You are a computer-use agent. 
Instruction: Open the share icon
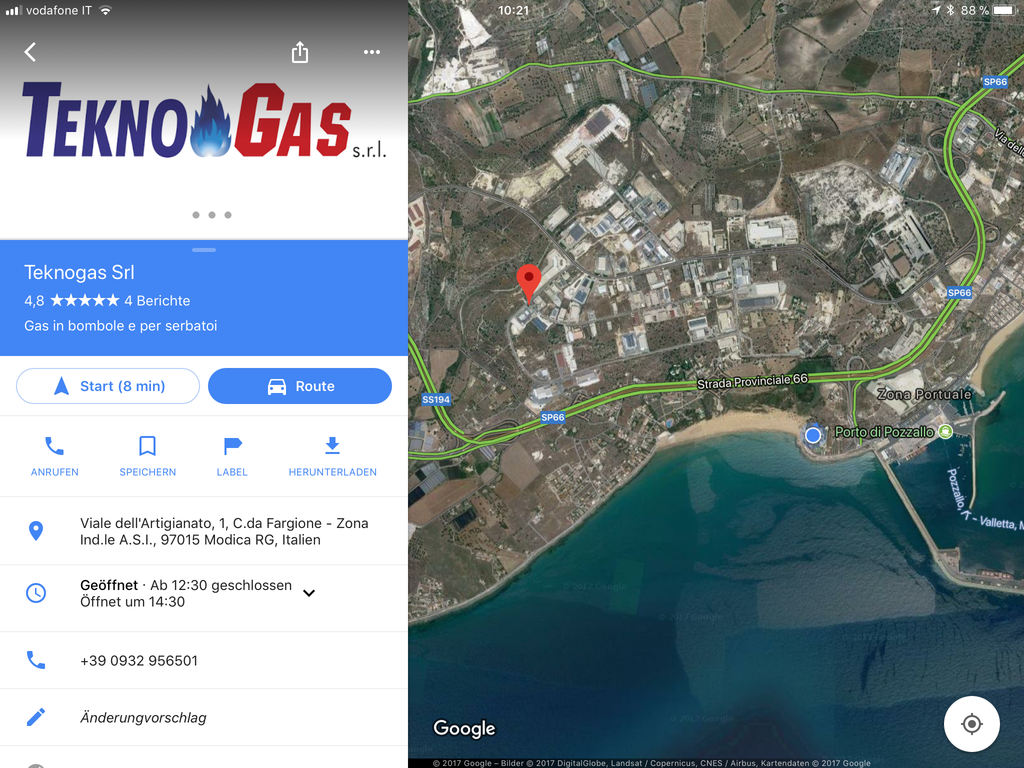click(300, 52)
